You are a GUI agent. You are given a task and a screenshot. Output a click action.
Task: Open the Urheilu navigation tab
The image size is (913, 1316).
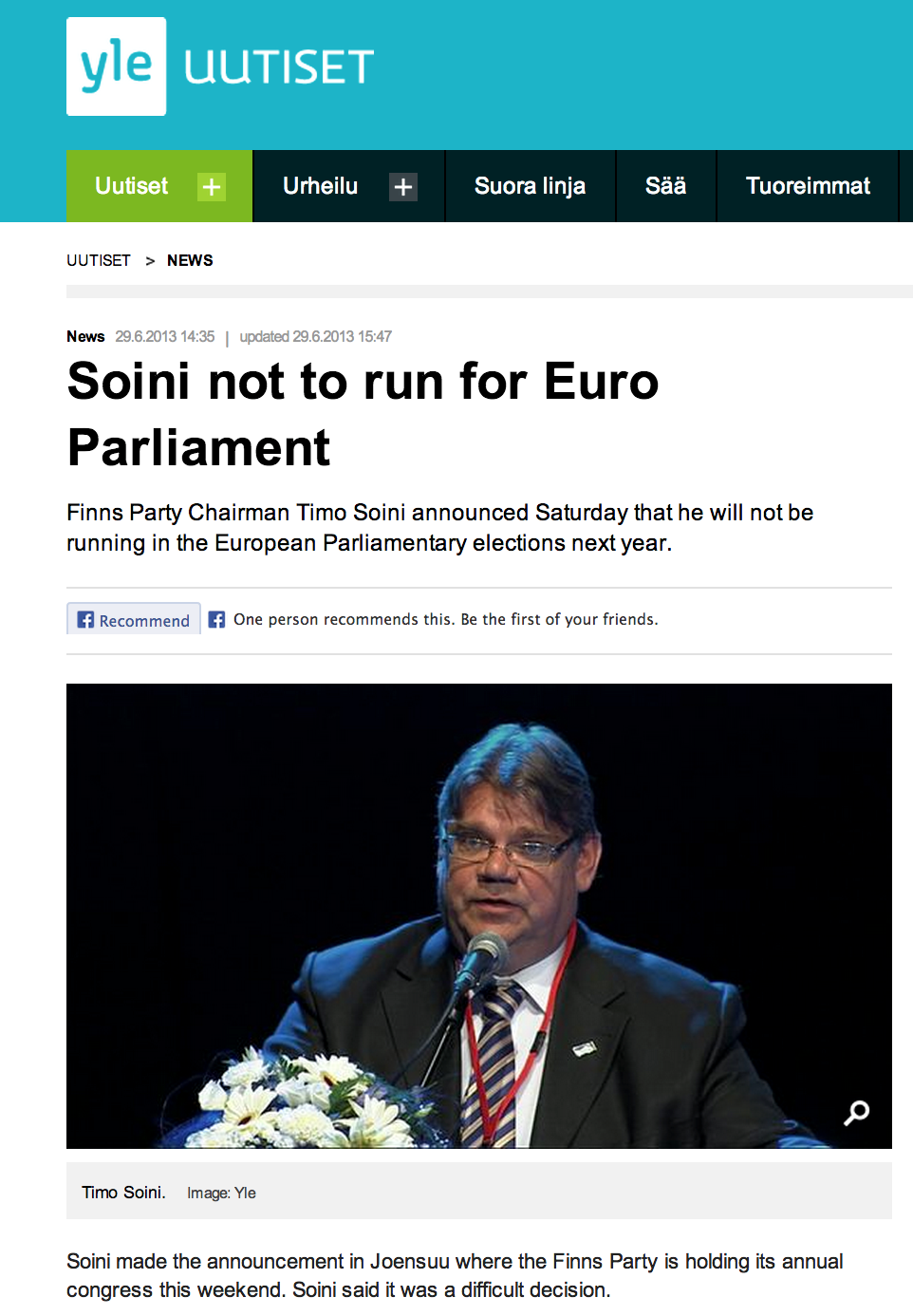click(x=320, y=186)
